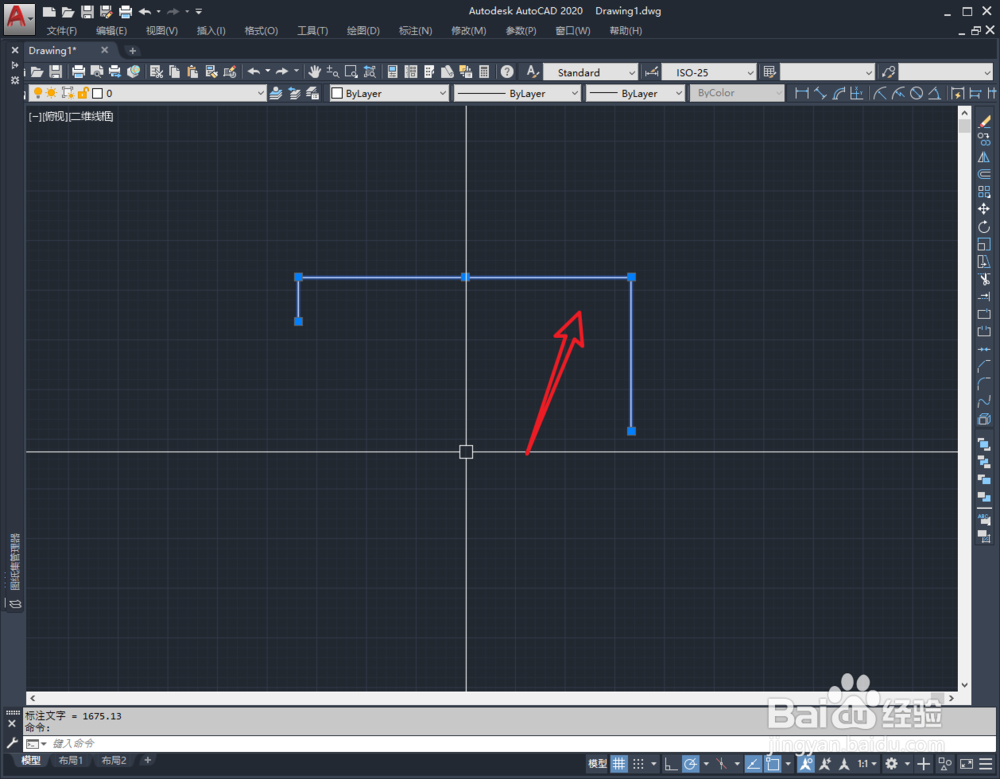Add a new drawing tab with plus

133,50
